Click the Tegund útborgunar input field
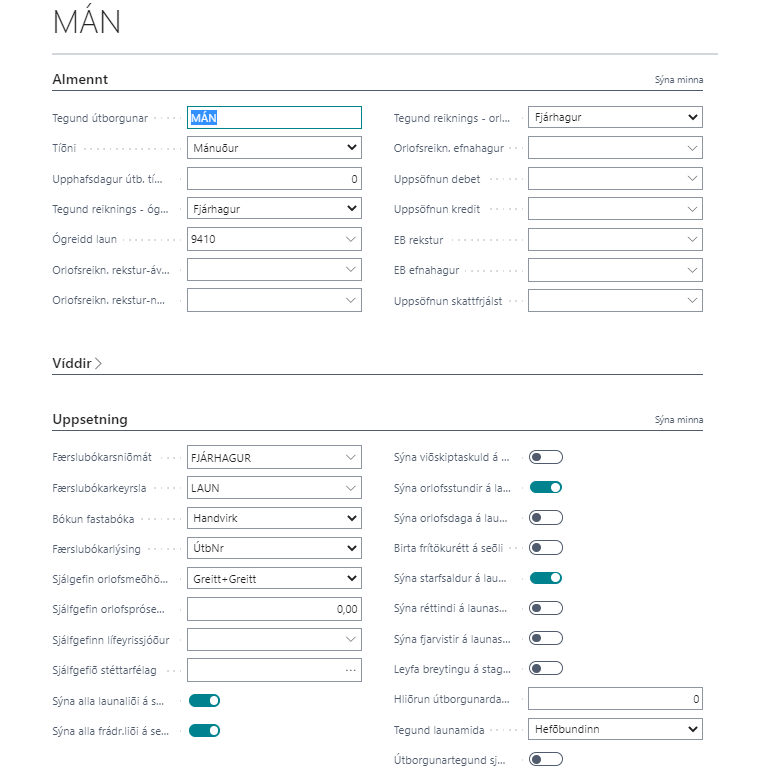This screenshot has height=772, width=767. [x=274, y=118]
